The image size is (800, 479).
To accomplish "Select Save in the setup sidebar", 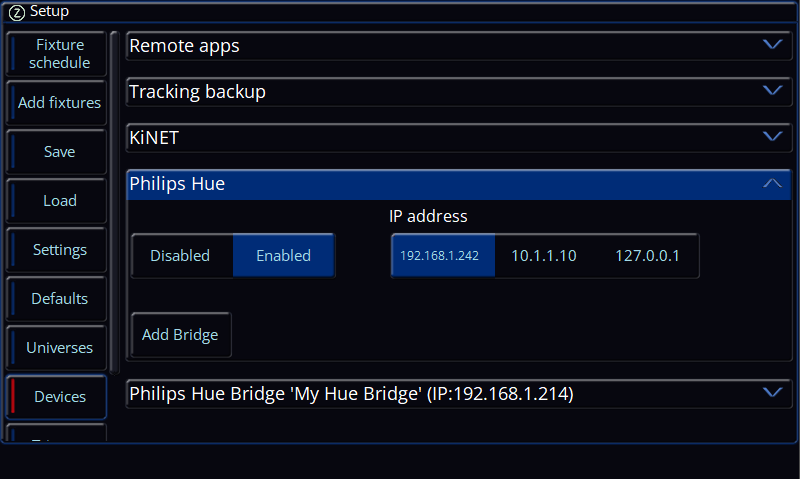I will (x=56, y=152).
